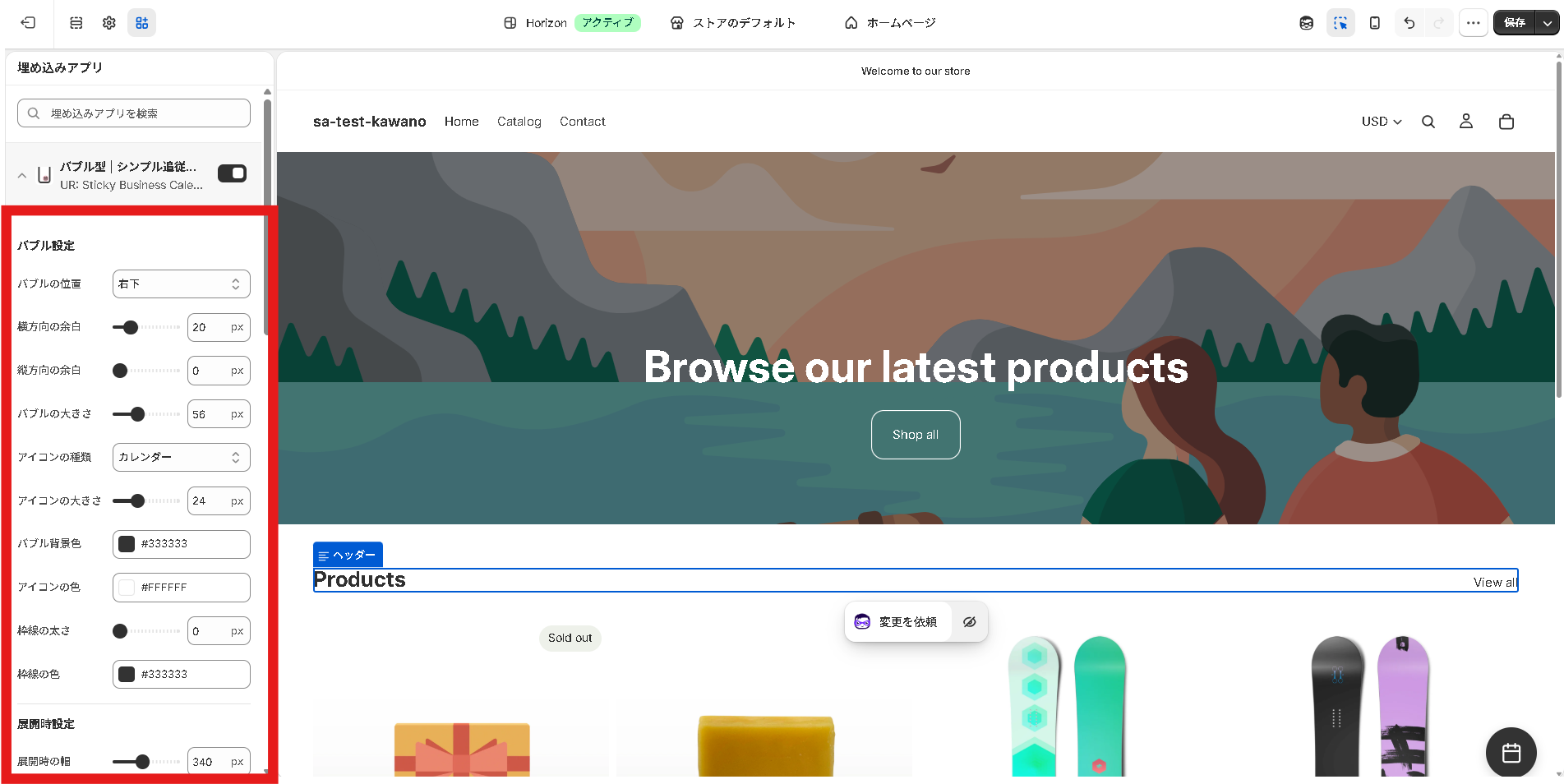
Task: Click the app block phone icon
Action: [x=44, y=174]
